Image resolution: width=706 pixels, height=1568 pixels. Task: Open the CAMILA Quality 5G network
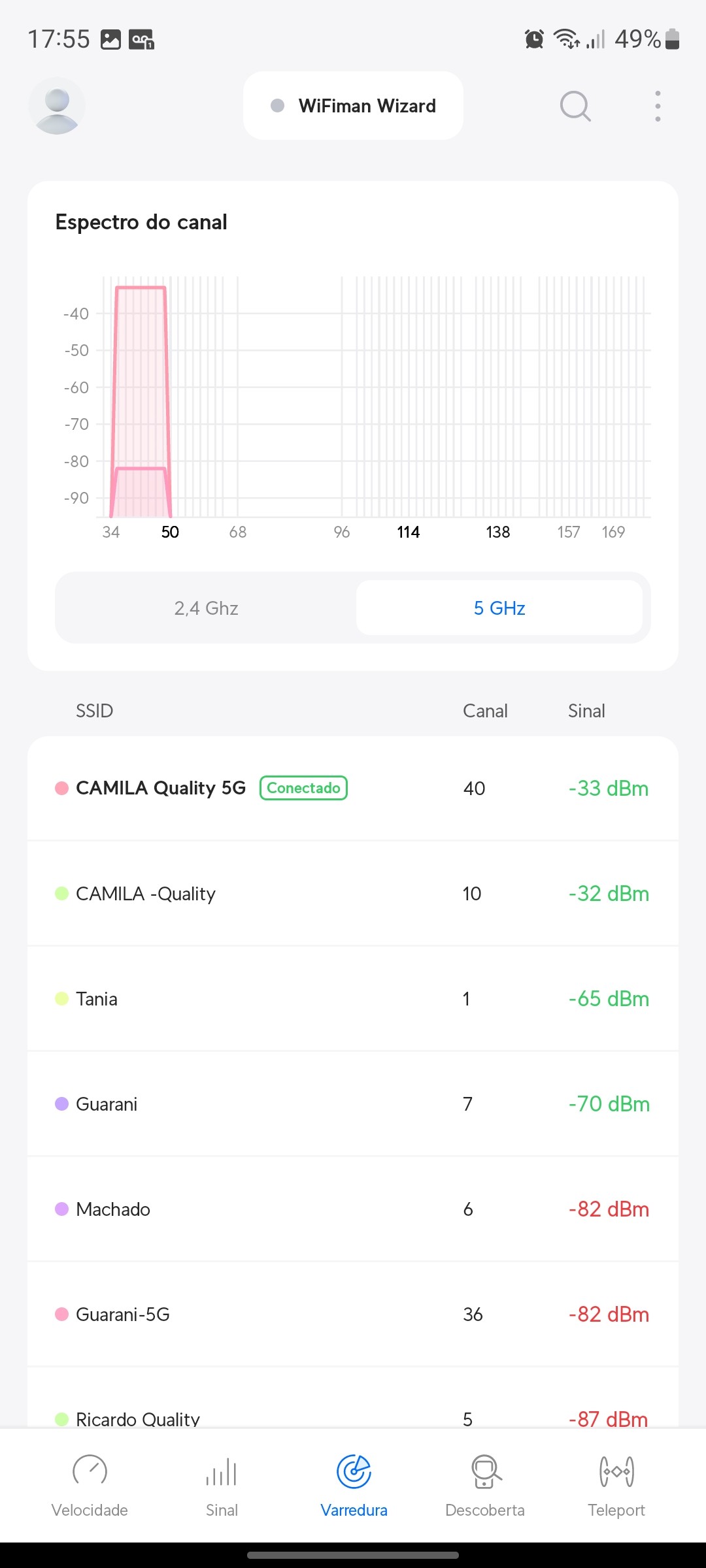pos(161,788)
